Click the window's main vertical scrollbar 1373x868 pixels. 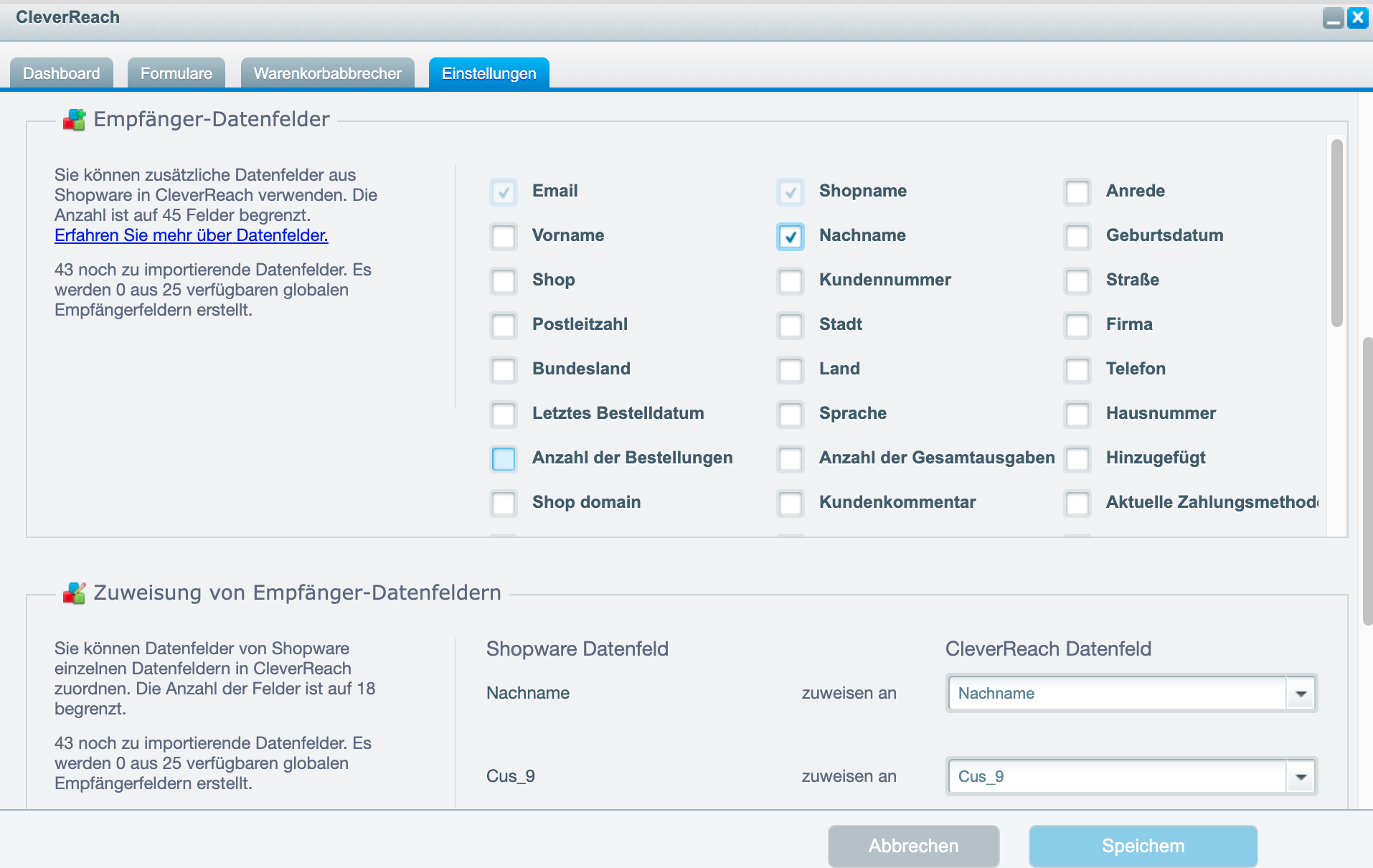1367,481
